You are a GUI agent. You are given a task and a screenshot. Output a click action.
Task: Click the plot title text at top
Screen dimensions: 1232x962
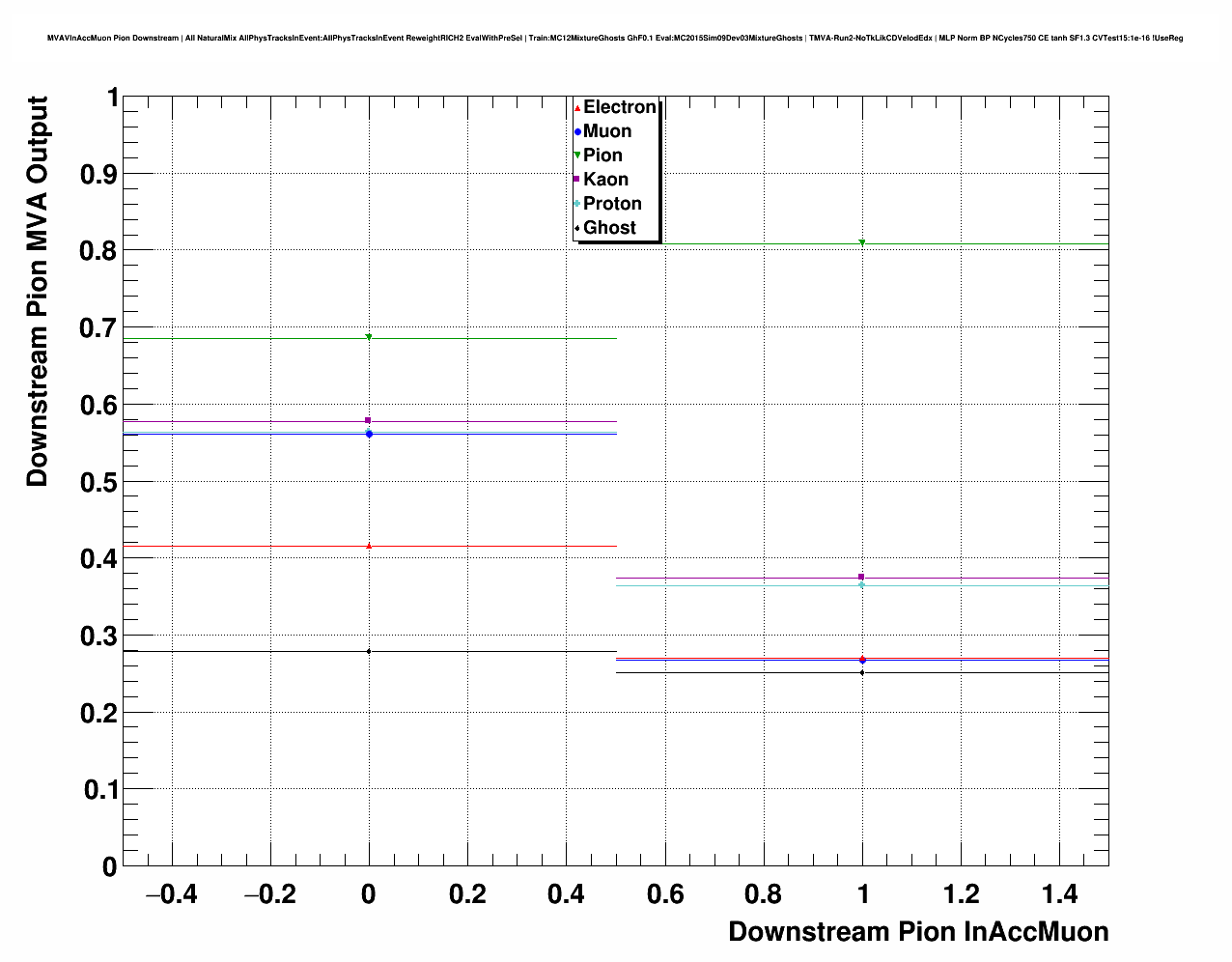pos(615,39)
